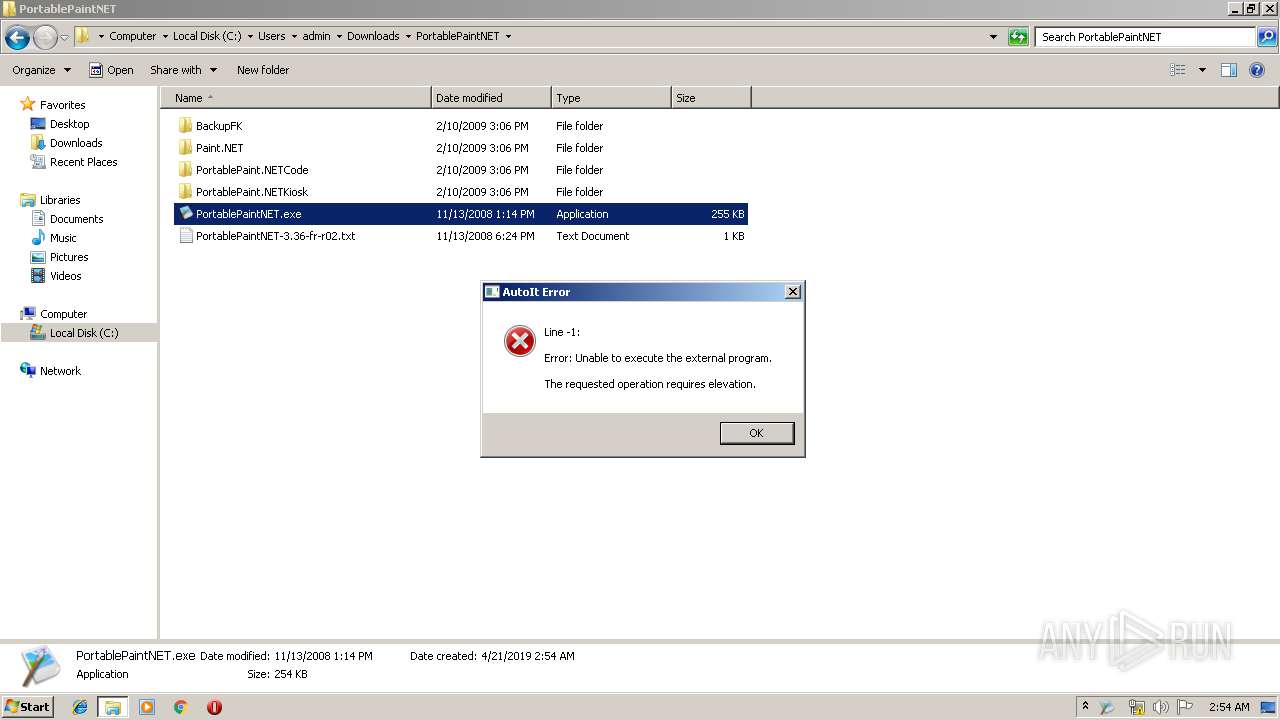Click Favorites in navigation pane
Viewport: 1280px width, 720px height.
pos(62,105)
